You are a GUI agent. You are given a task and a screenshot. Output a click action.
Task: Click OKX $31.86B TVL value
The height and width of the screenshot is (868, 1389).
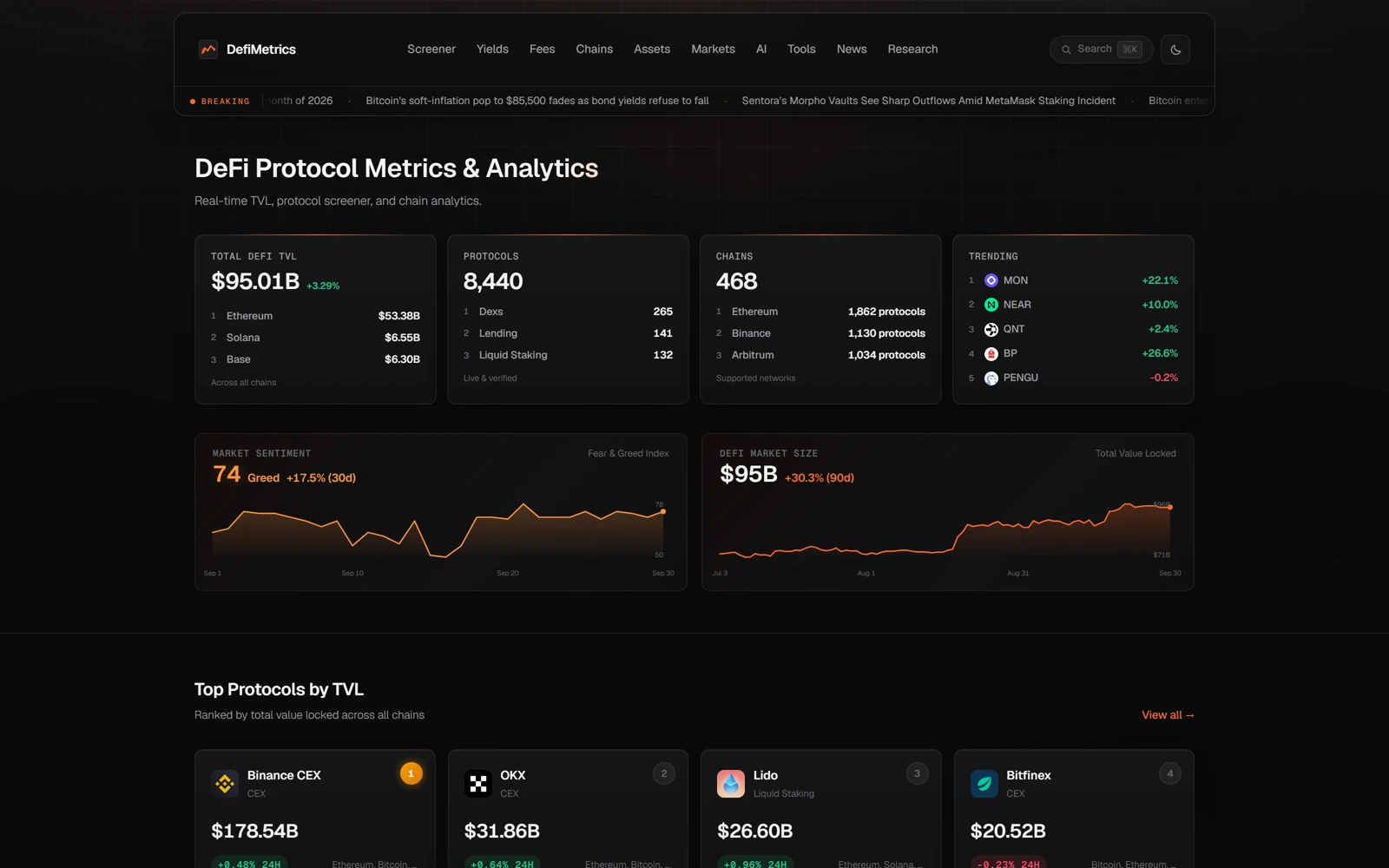coord(502,831)
